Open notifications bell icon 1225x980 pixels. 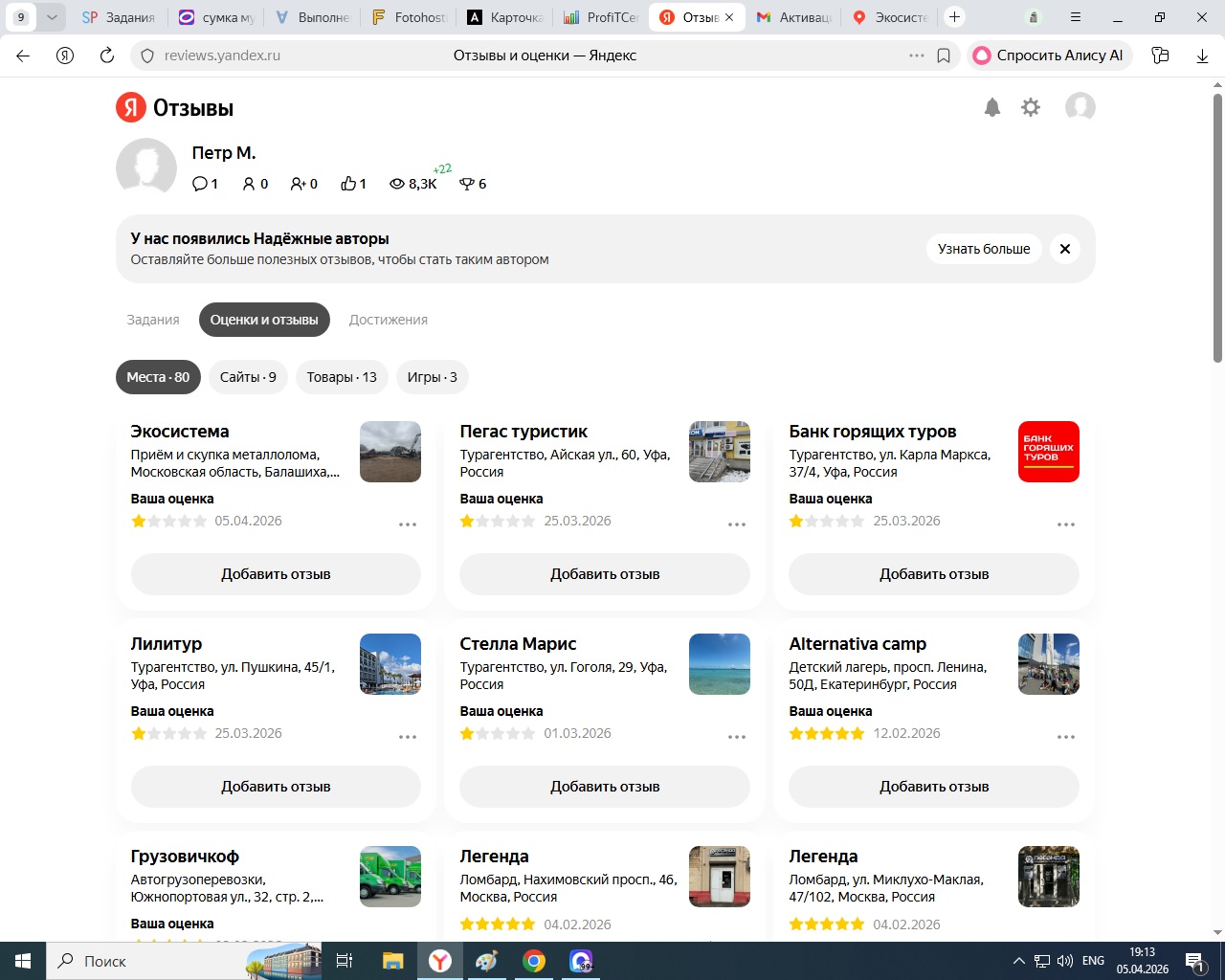click(992, 107)
